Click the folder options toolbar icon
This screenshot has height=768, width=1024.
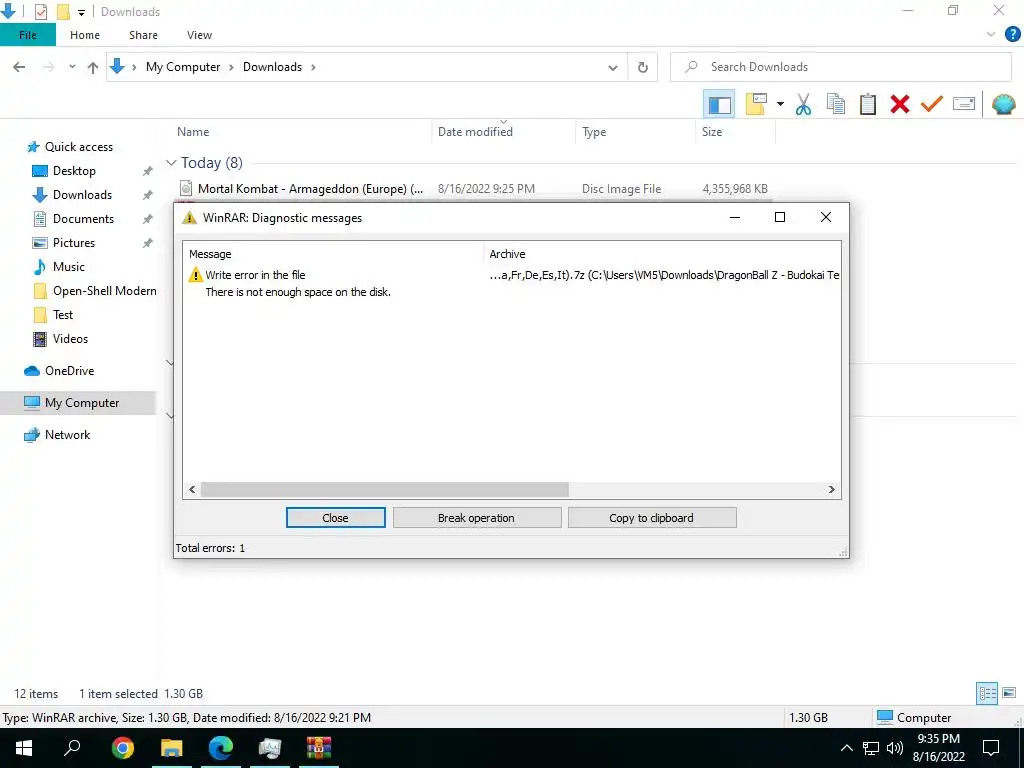pyautogui.click(x=756, y=104)
